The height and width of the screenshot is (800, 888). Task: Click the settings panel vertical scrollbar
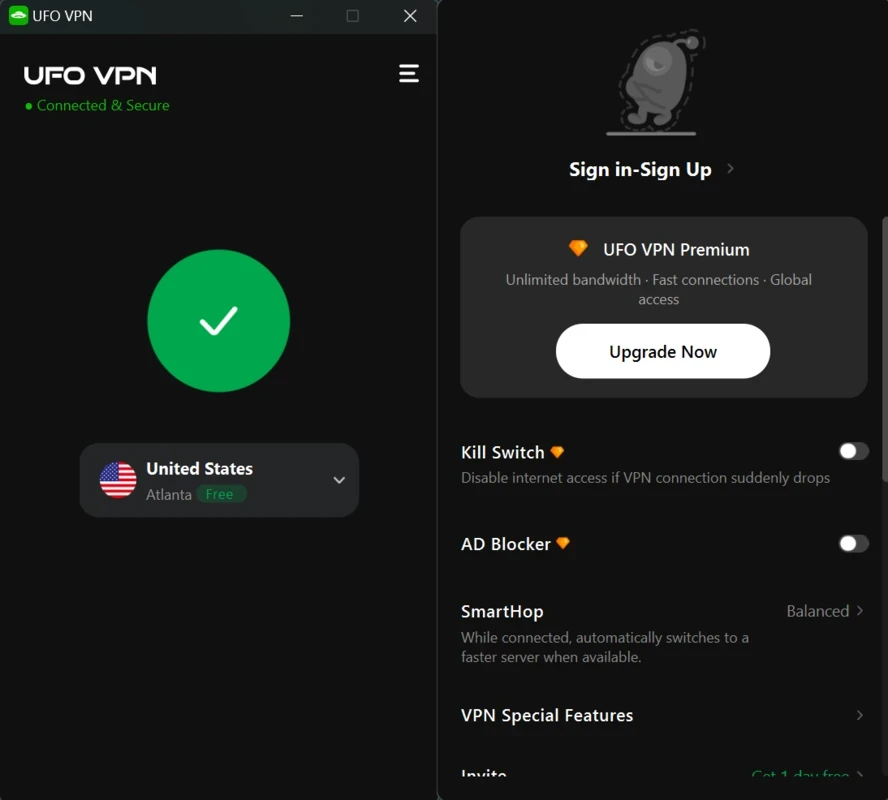[x=885, y=349]
